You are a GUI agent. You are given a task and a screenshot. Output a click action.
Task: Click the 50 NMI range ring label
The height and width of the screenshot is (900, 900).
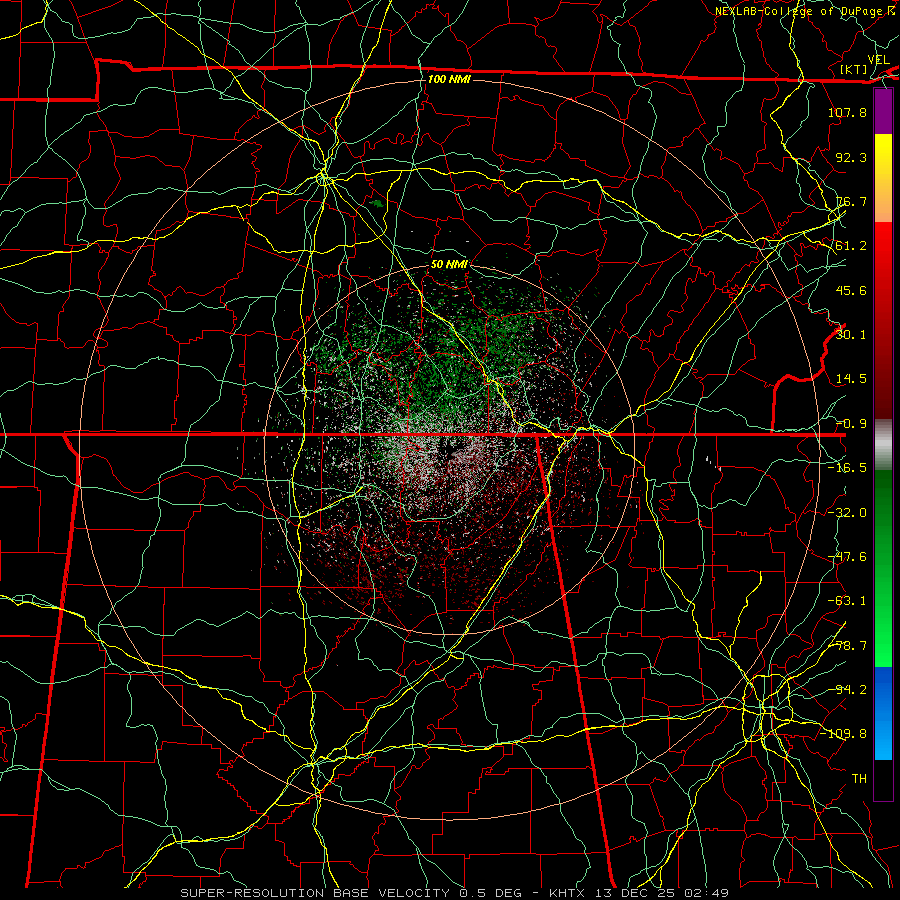[x=449, y=264]
